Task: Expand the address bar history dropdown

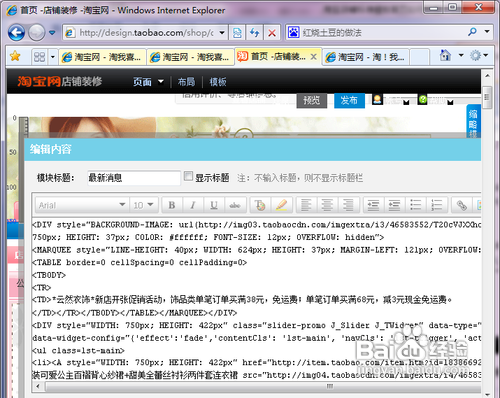Action: [x=222, y=33]
